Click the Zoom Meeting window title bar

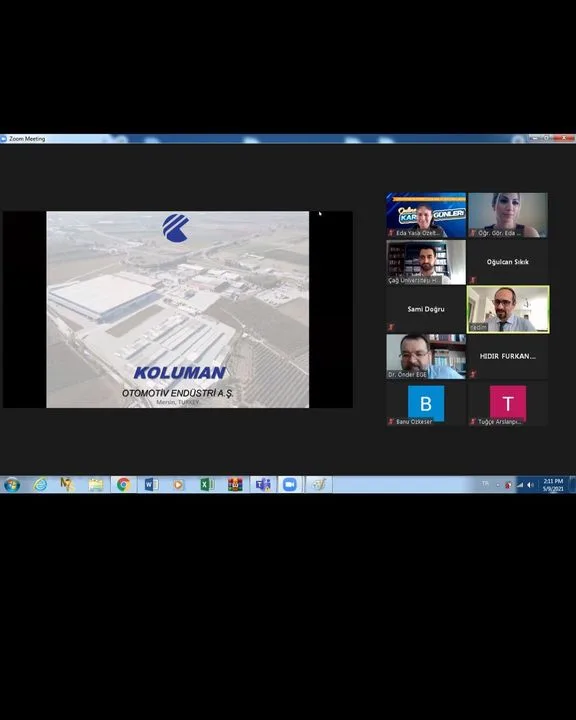pos(288,138)
